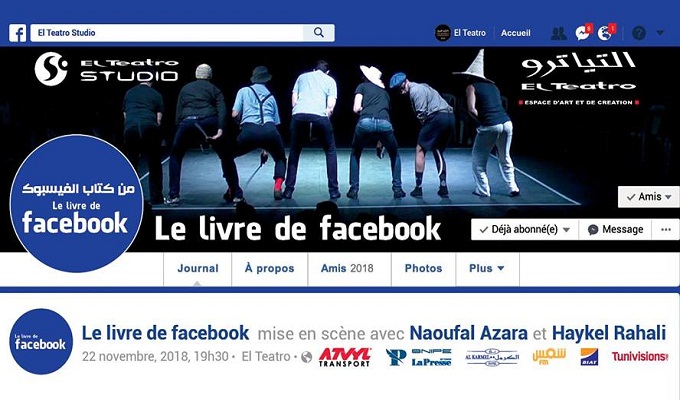Open the three dots more options

click(666, 230)
